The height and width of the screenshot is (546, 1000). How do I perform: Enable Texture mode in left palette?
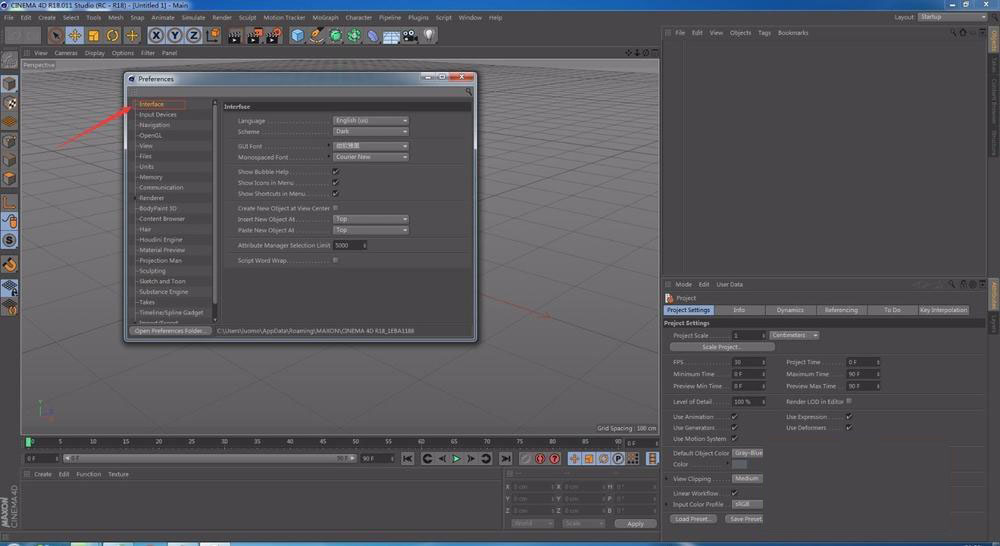(10, 103)
